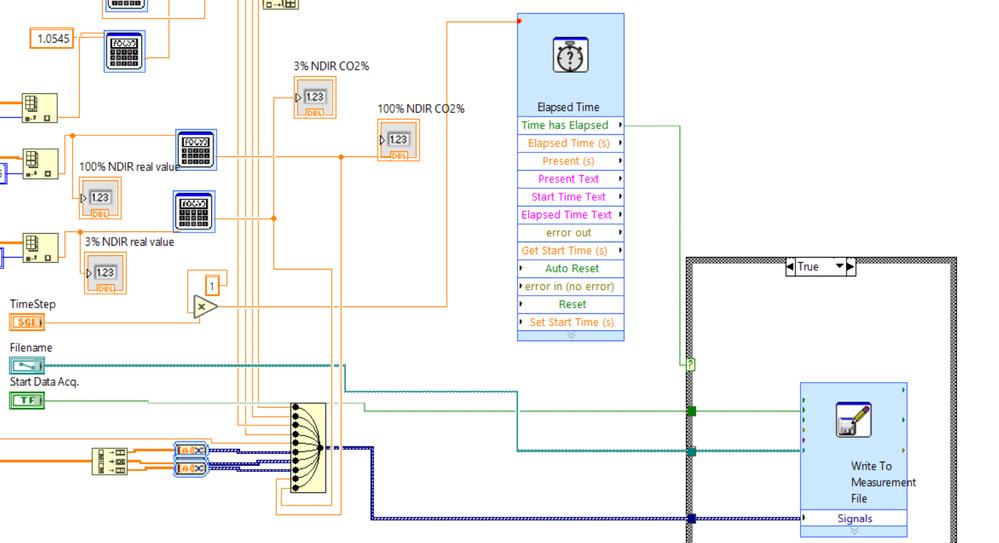Open the case structure True selector dropdown

point(840,266)
